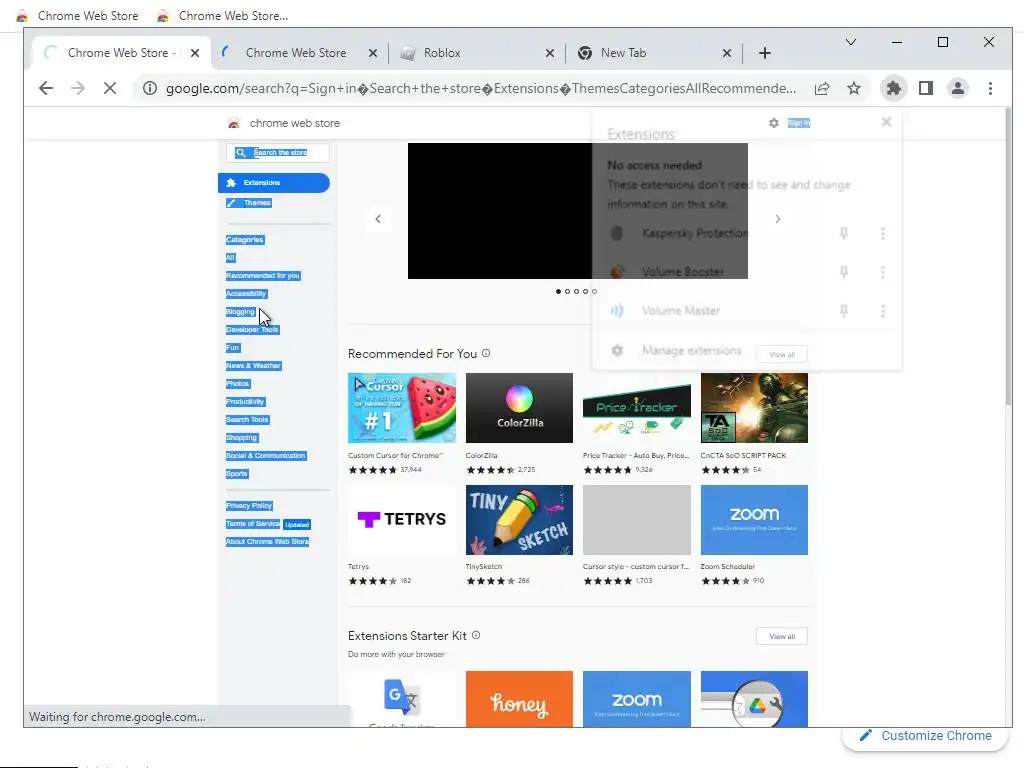
Task: Close the Roblox tab
Action: point(550,53)
